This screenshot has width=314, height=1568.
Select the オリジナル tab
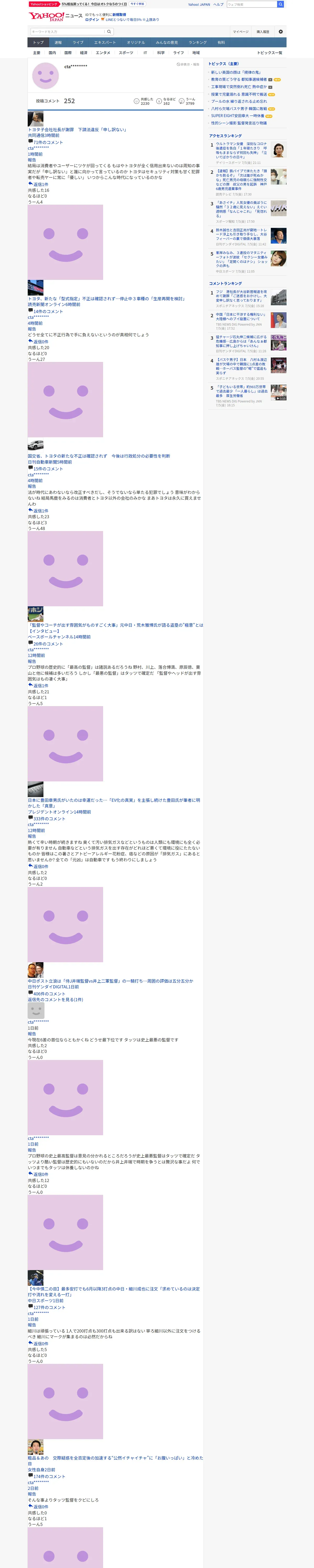tap(136, 43)
